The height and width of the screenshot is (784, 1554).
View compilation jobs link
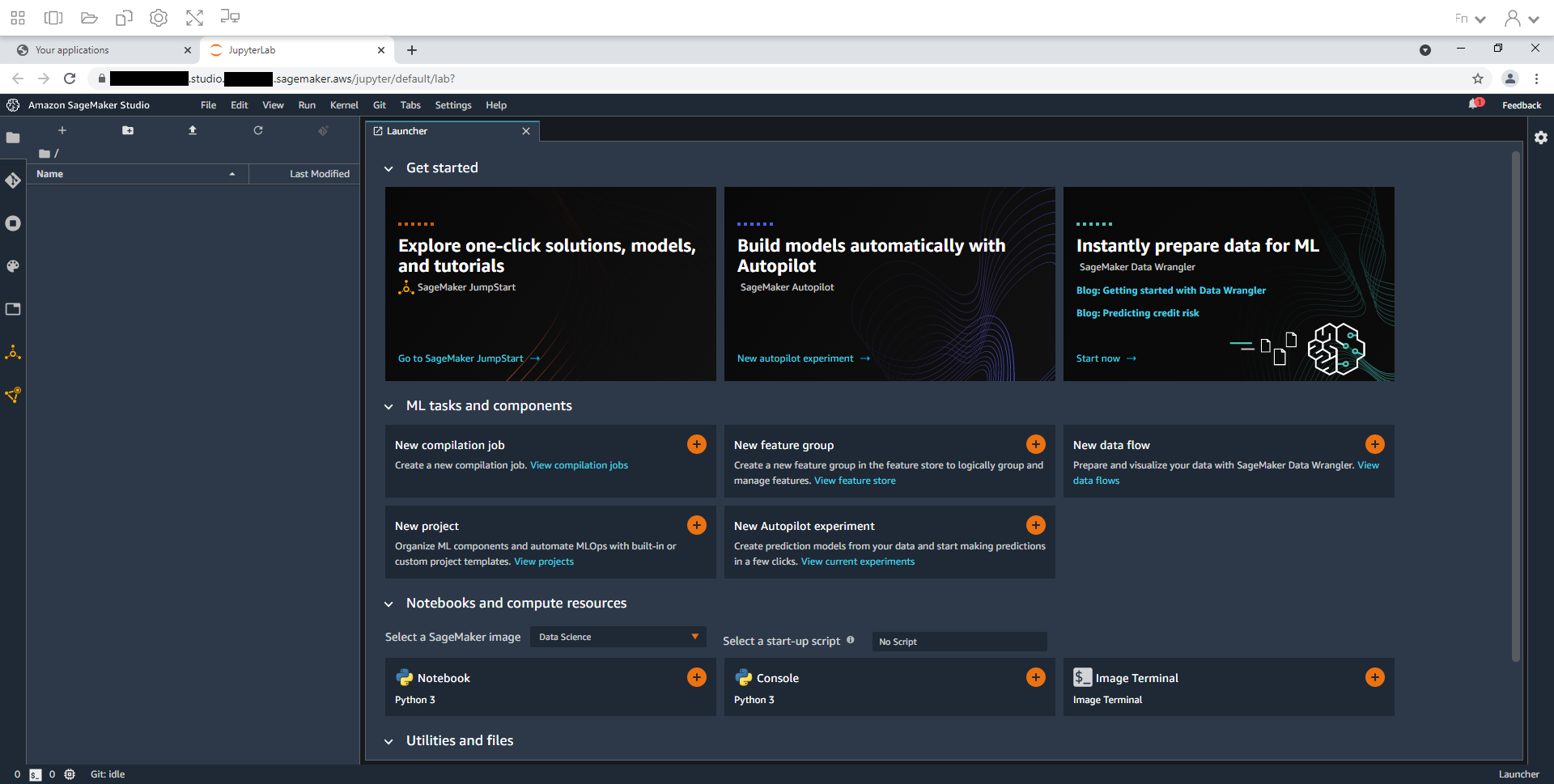(579, 465)
